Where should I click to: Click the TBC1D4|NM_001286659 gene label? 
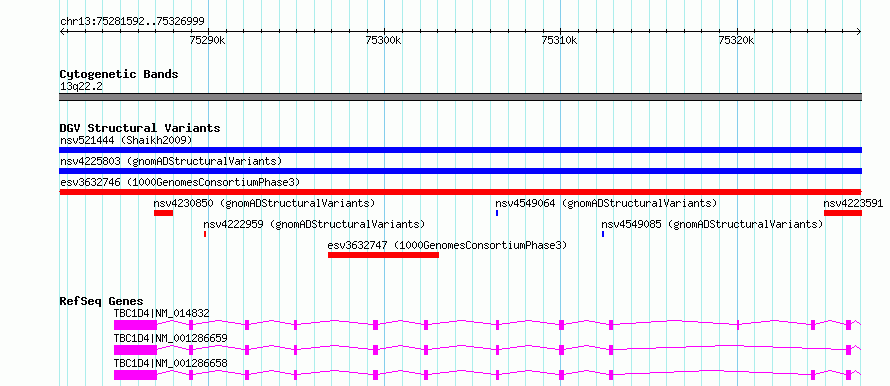point(171,338)
